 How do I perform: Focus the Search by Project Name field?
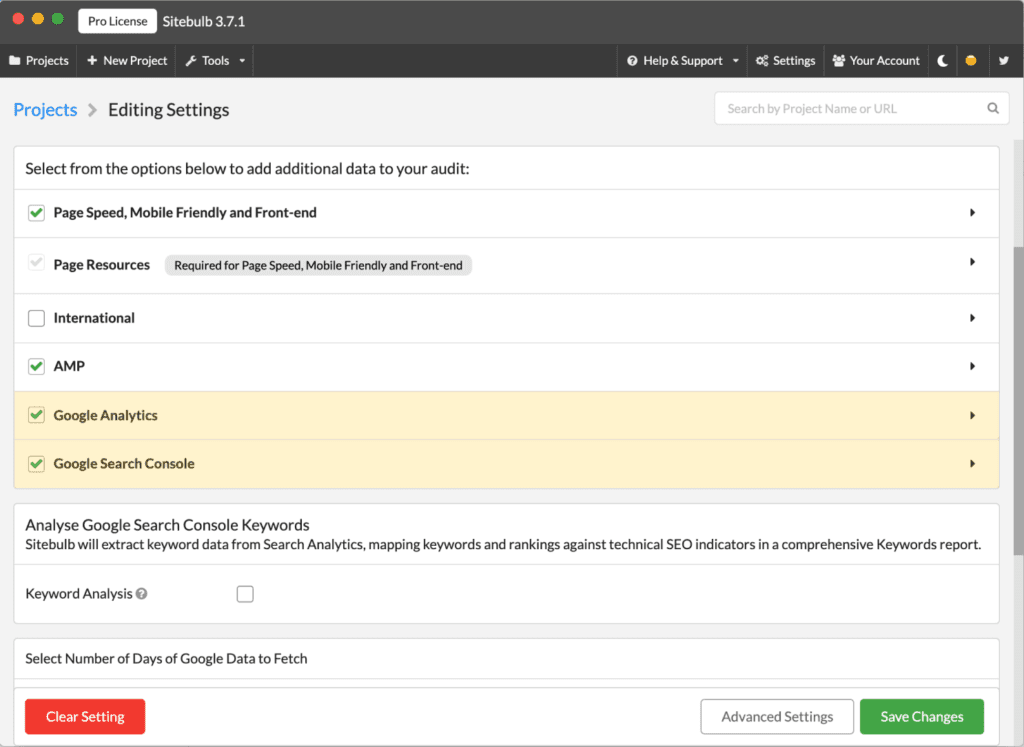[x=861, y=108]
